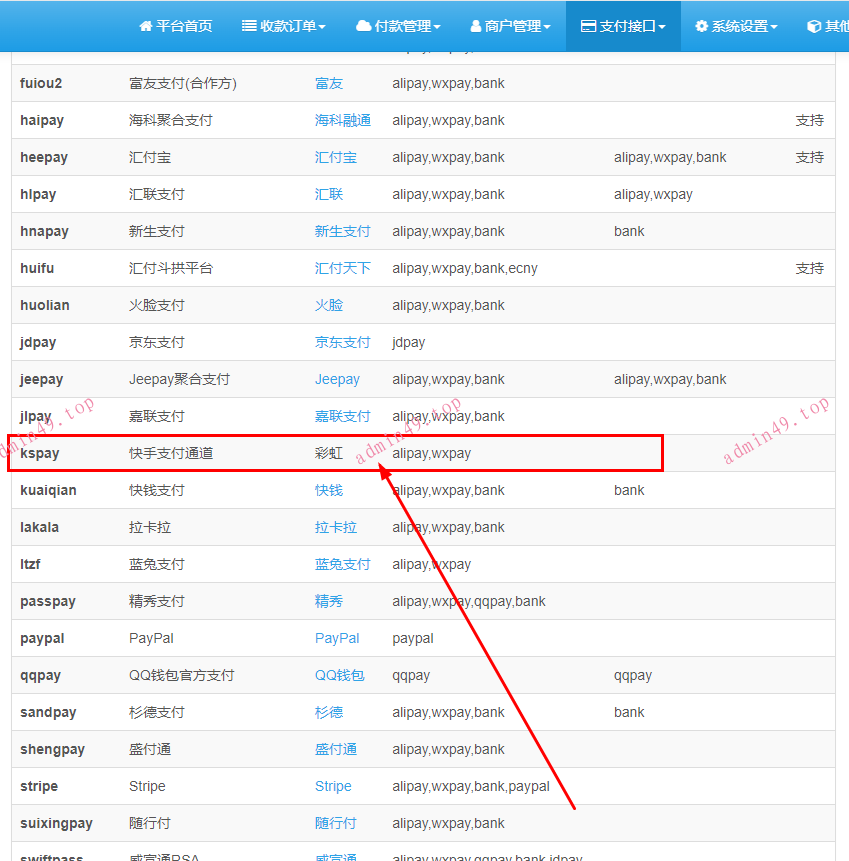
Task: Open the blue PayPal link
Action: click(337, 638)
